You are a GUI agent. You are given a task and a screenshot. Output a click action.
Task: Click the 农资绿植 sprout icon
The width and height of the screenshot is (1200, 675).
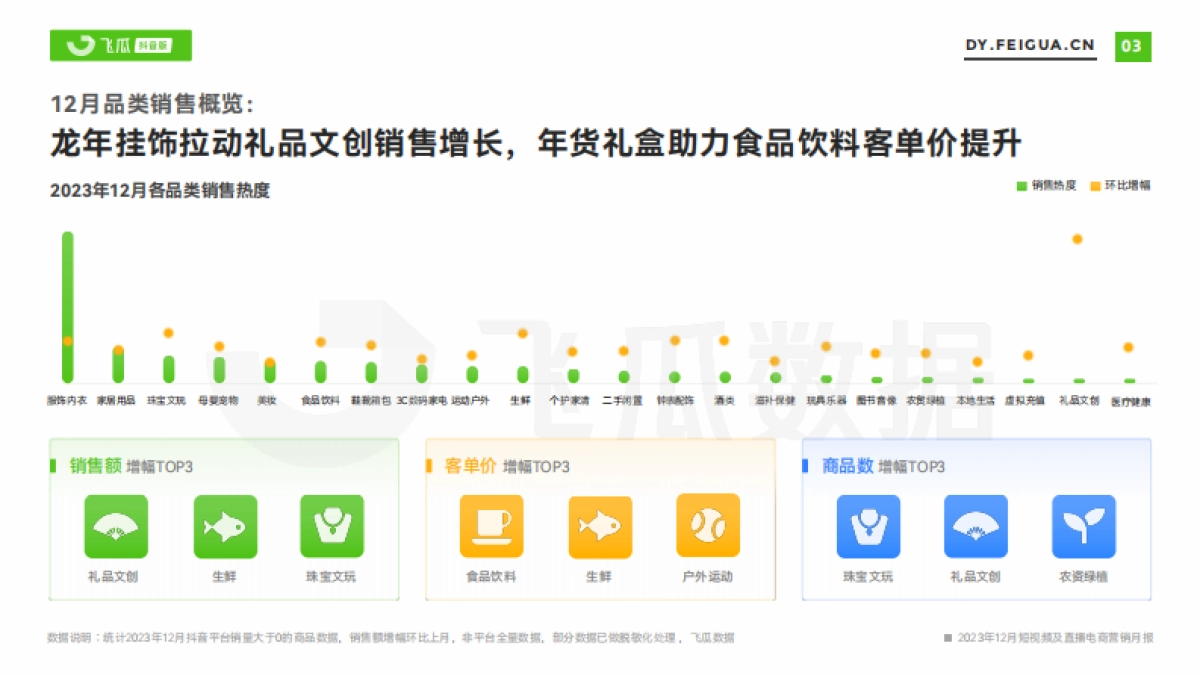1084,525
